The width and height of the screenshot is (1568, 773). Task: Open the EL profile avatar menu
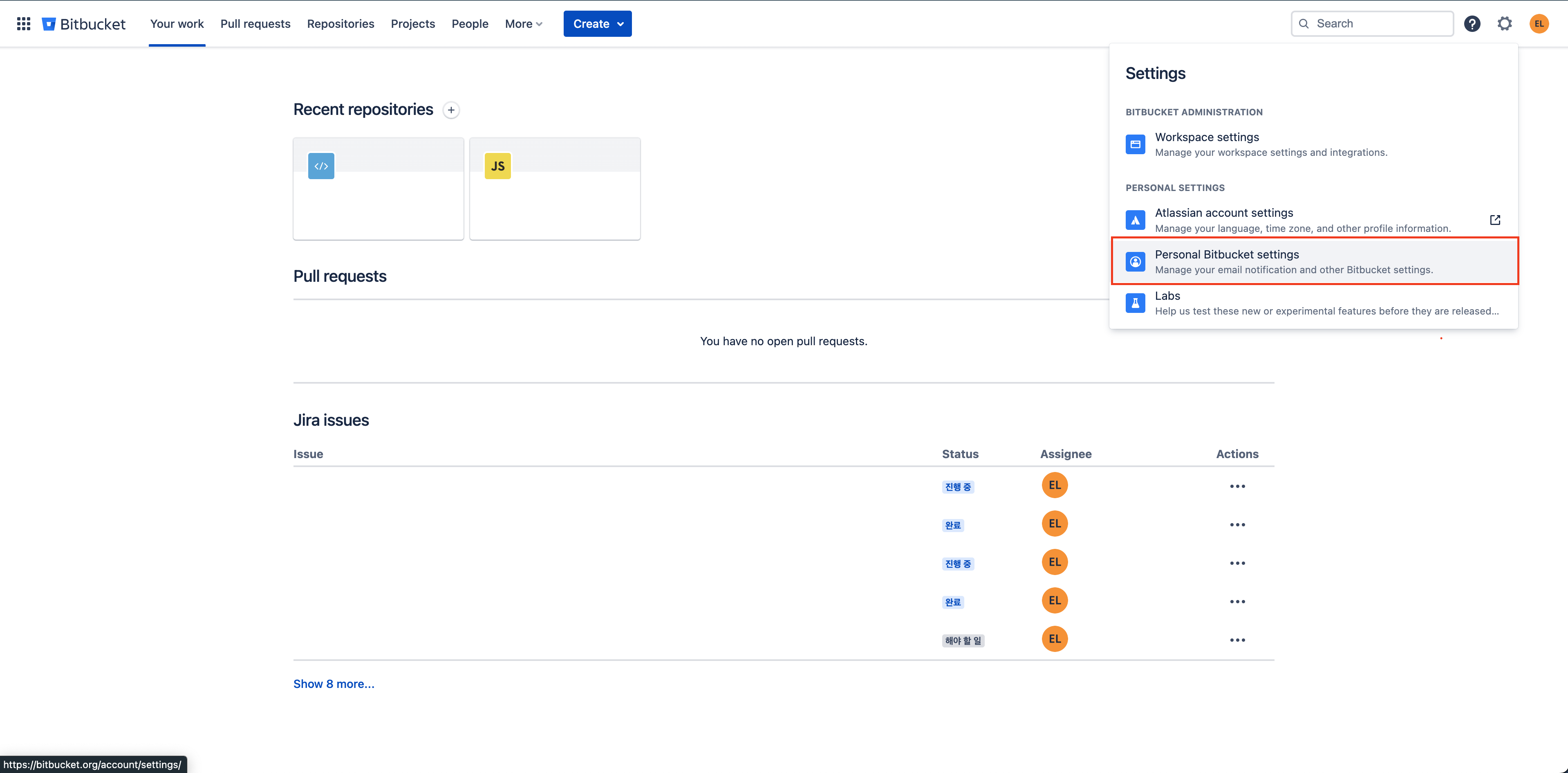(x=1539, y=24)
